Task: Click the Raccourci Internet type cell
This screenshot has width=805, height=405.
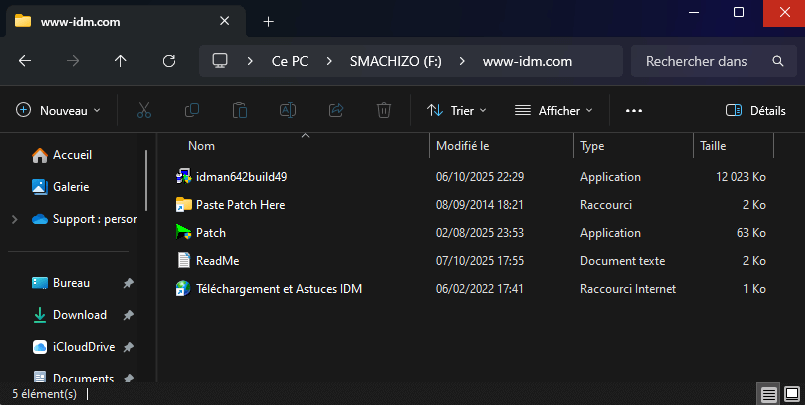Action: click(x=628, y=288)
